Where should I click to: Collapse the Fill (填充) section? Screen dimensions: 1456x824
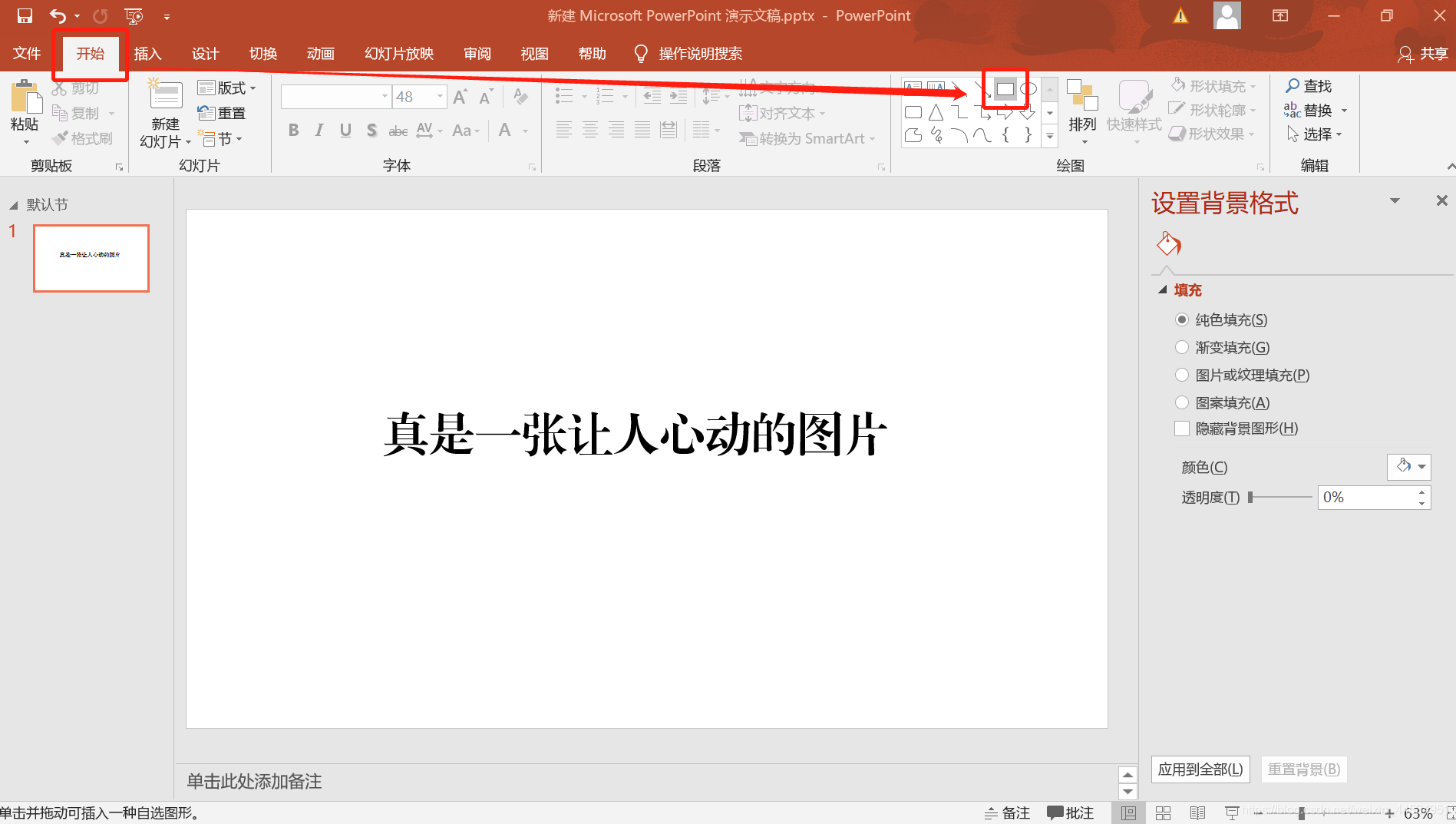click(x=1163, y=290)
